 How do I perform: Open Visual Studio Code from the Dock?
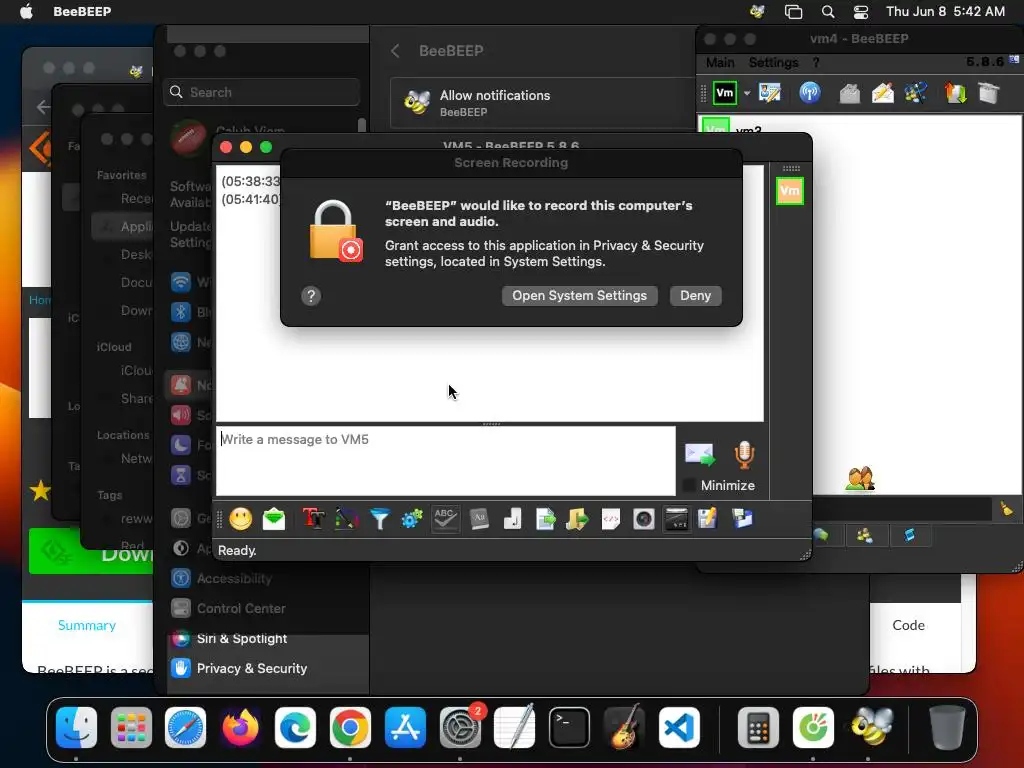(x=679, y=728)
